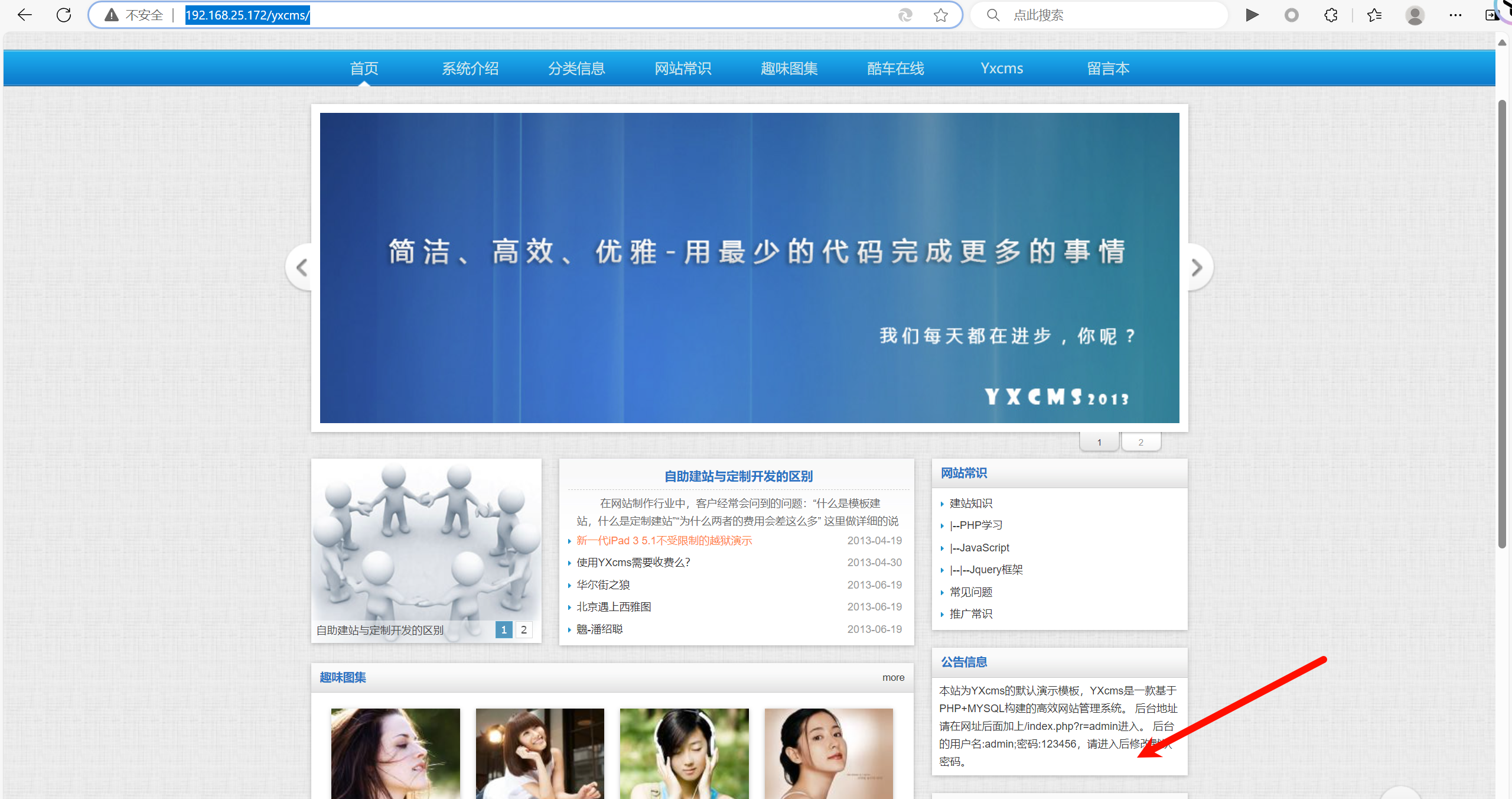Open the 留言本 navigation item
Screen dimensions: 1512x799
pyautogui.click(x=1108, y=69)
